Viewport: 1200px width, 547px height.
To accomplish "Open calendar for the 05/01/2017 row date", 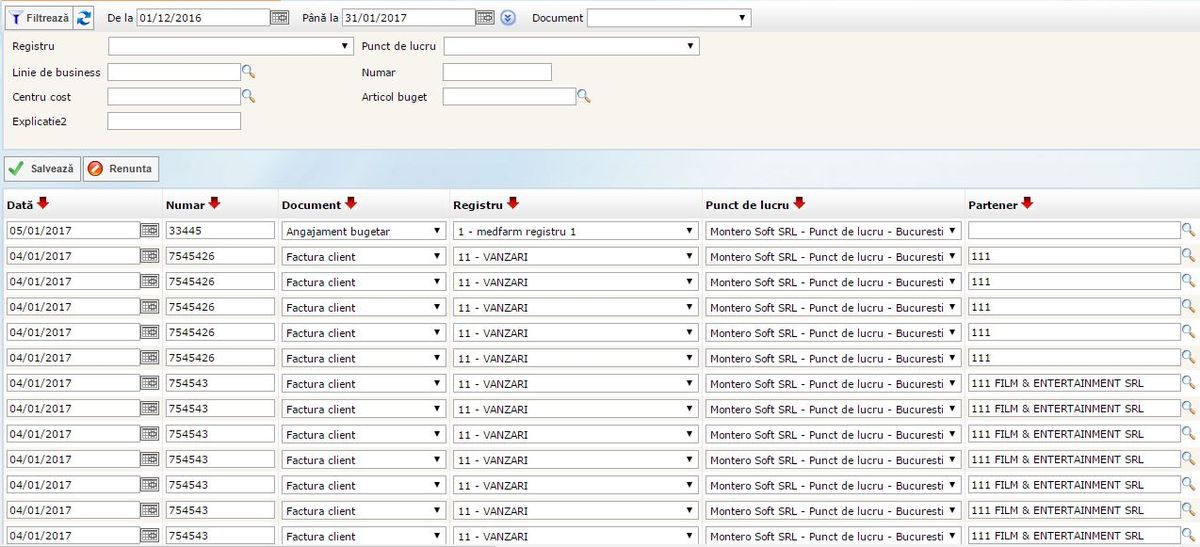I will pyautogui.click(x=149, y=230).
